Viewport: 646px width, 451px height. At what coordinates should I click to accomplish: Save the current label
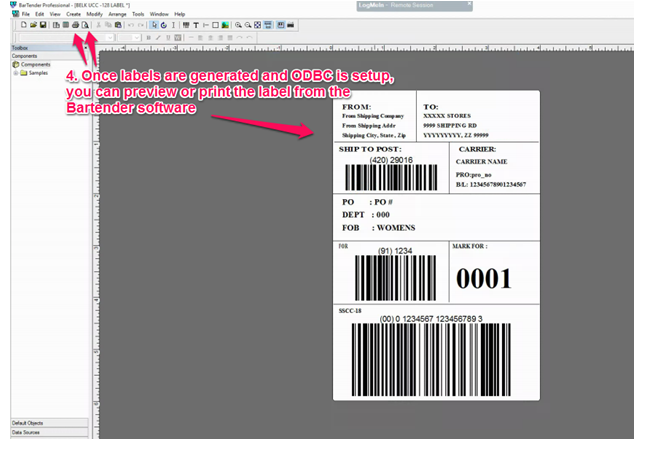(x=43, y=25)
